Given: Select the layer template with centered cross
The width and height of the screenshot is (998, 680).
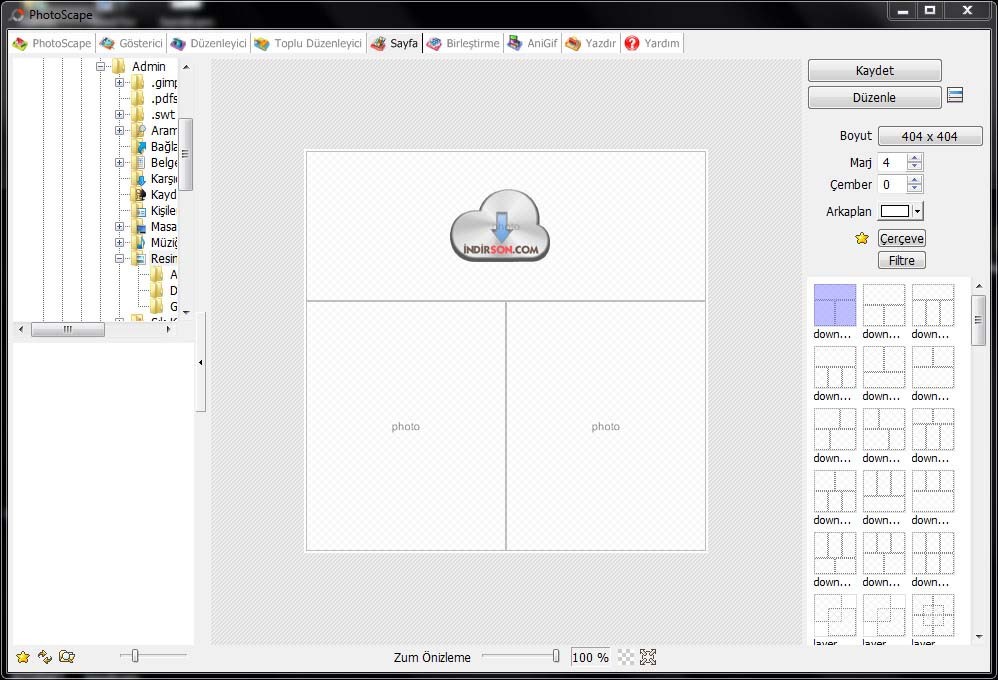Looking at the screenshot, I should (932, 615).
